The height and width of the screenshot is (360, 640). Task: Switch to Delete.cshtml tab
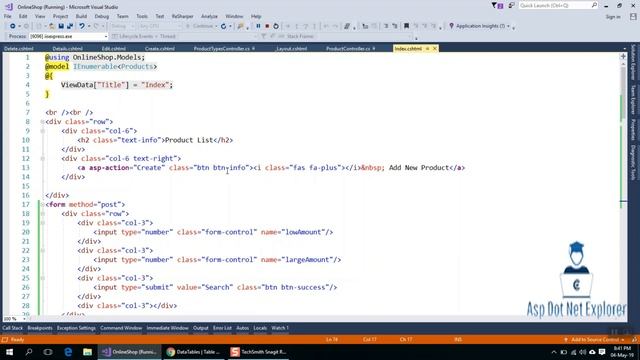(19, 49)
